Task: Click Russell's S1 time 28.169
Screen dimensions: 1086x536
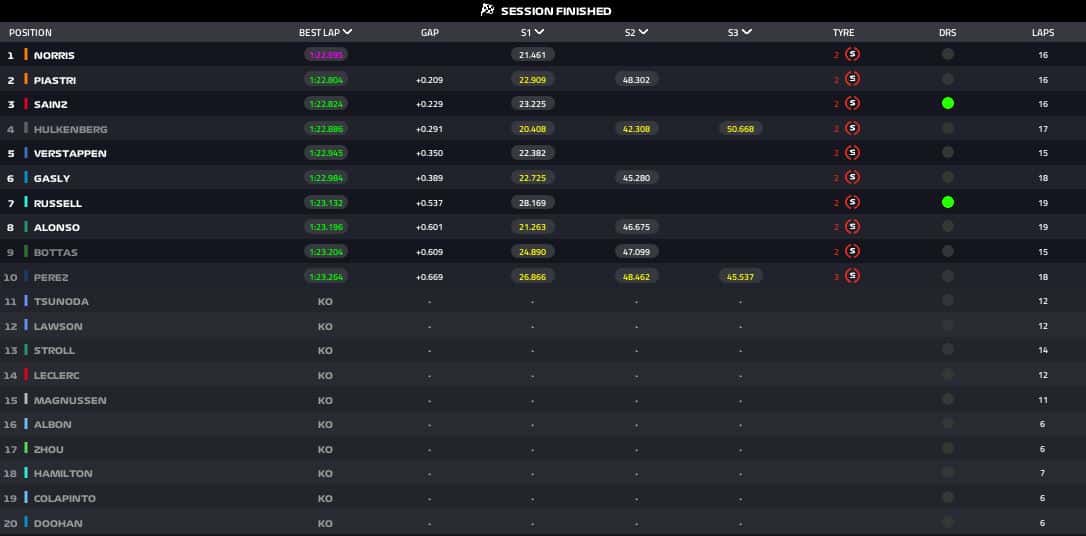Action: [x=533, y=203]
